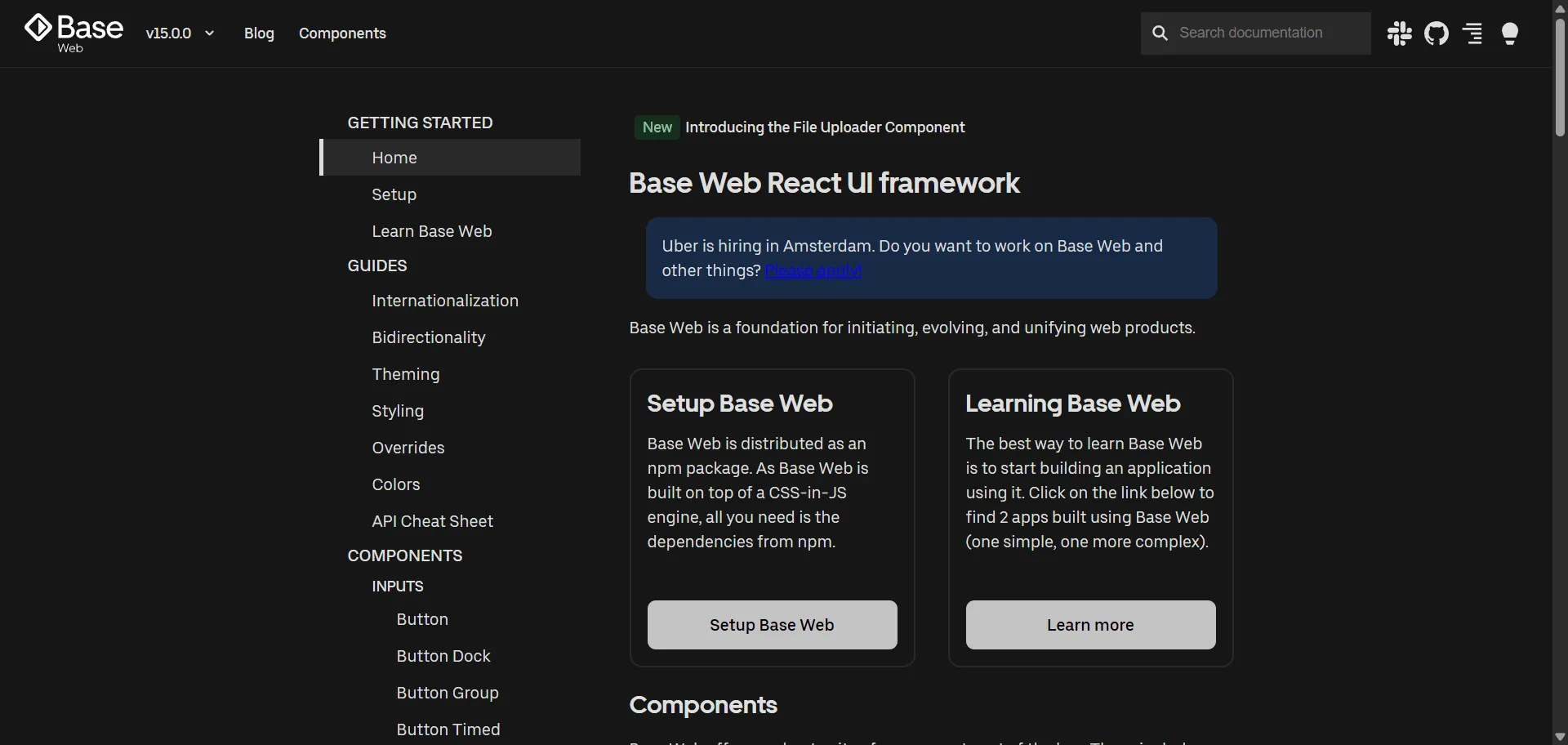1568x745 pixels.
Task: Click the Base Web logo
Action: click(73, 33)
